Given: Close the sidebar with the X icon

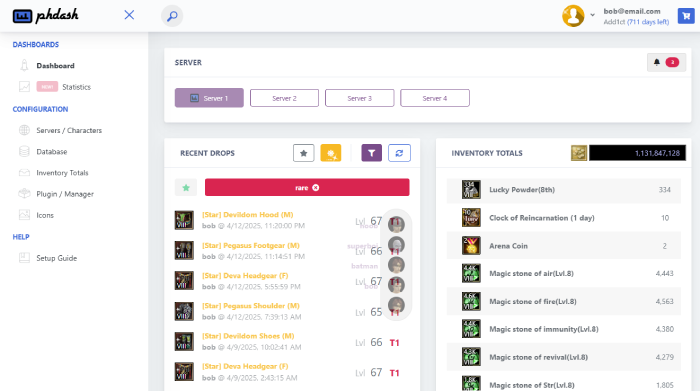Looking at the screenshot, I should 129,15.
